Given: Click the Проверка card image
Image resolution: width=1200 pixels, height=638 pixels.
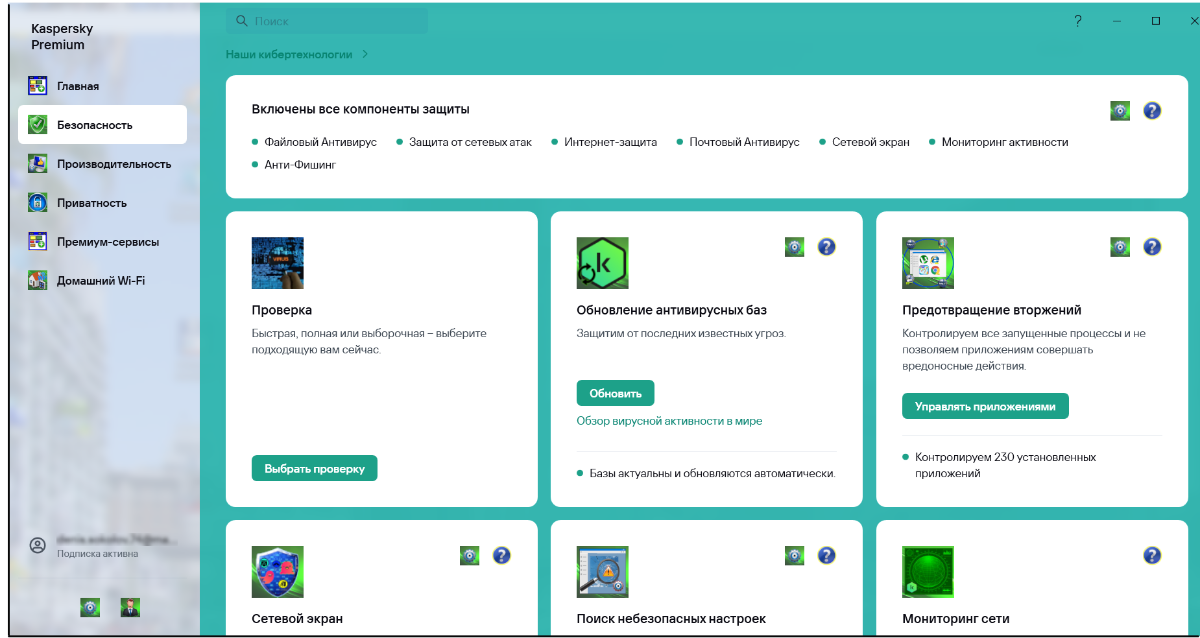Looking at the screenshot, I should (x=278, y=263).
